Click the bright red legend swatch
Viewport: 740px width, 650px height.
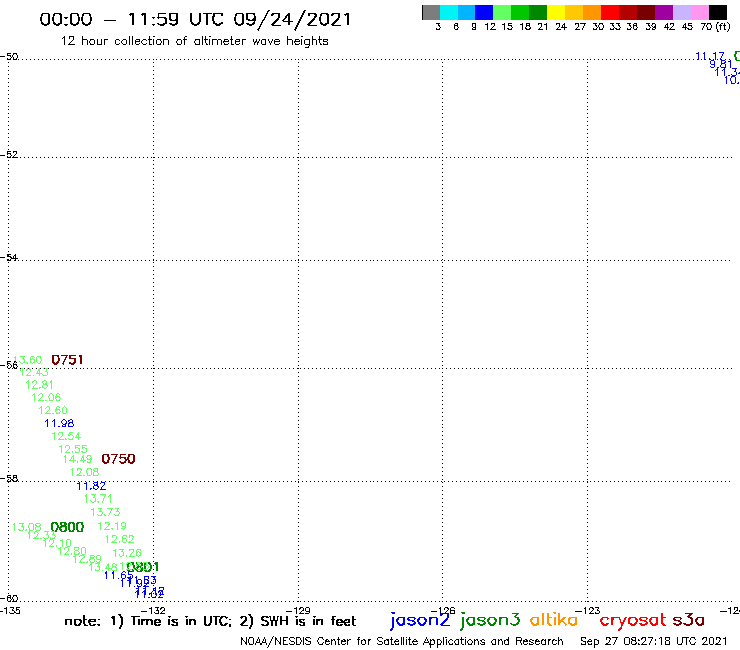(610, 12)
